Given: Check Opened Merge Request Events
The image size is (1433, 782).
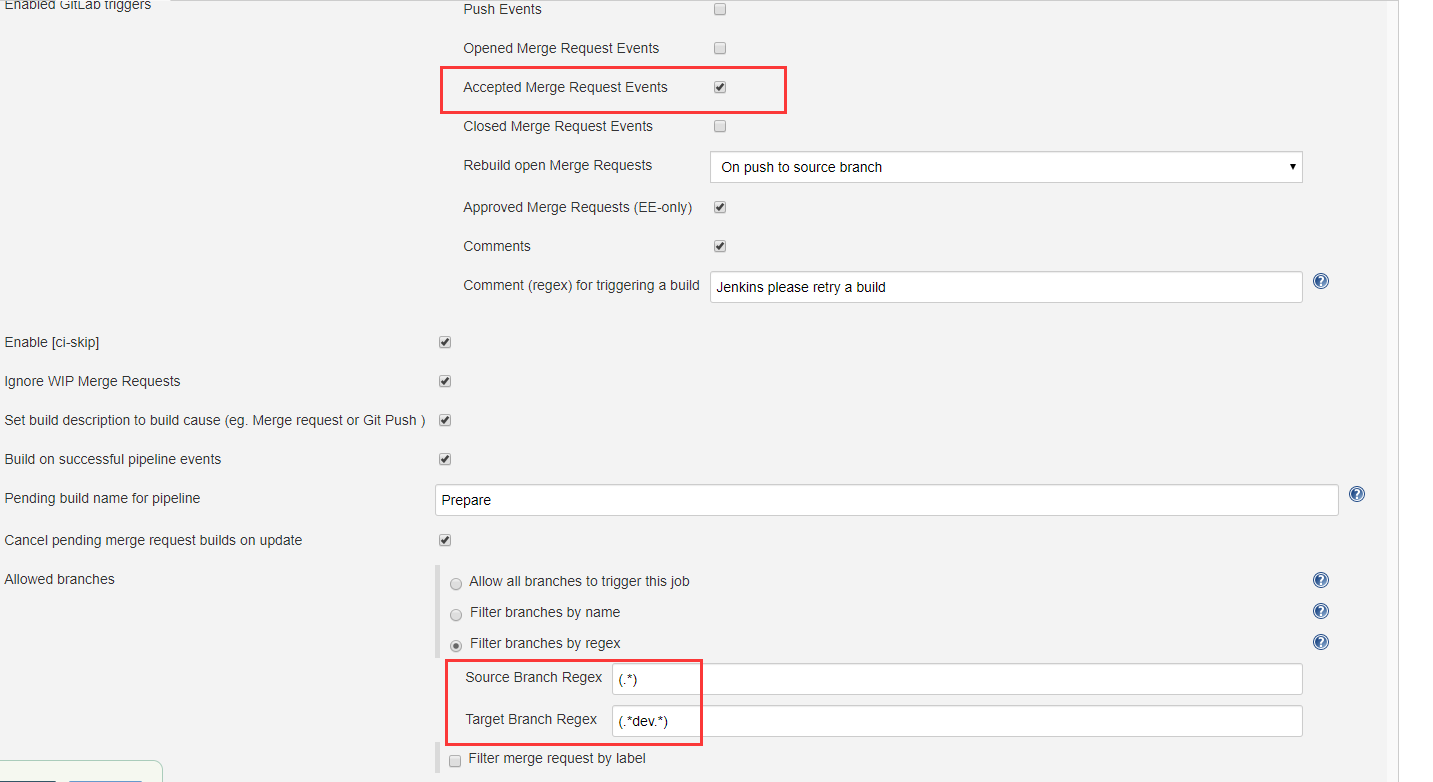Looking at the screenshot, I should [720, 48].
